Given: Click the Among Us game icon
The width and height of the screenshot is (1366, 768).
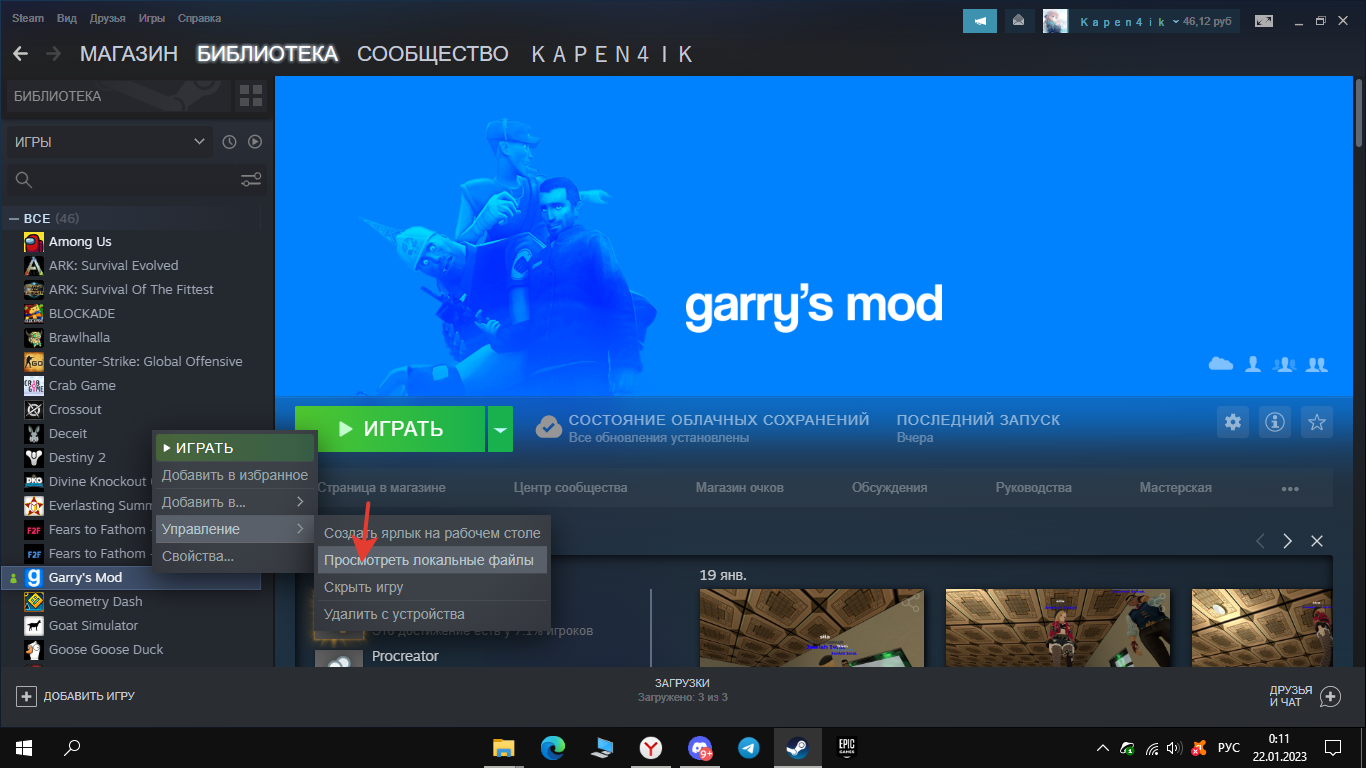Looking at the screenshot, I should [x=34, y=242].
